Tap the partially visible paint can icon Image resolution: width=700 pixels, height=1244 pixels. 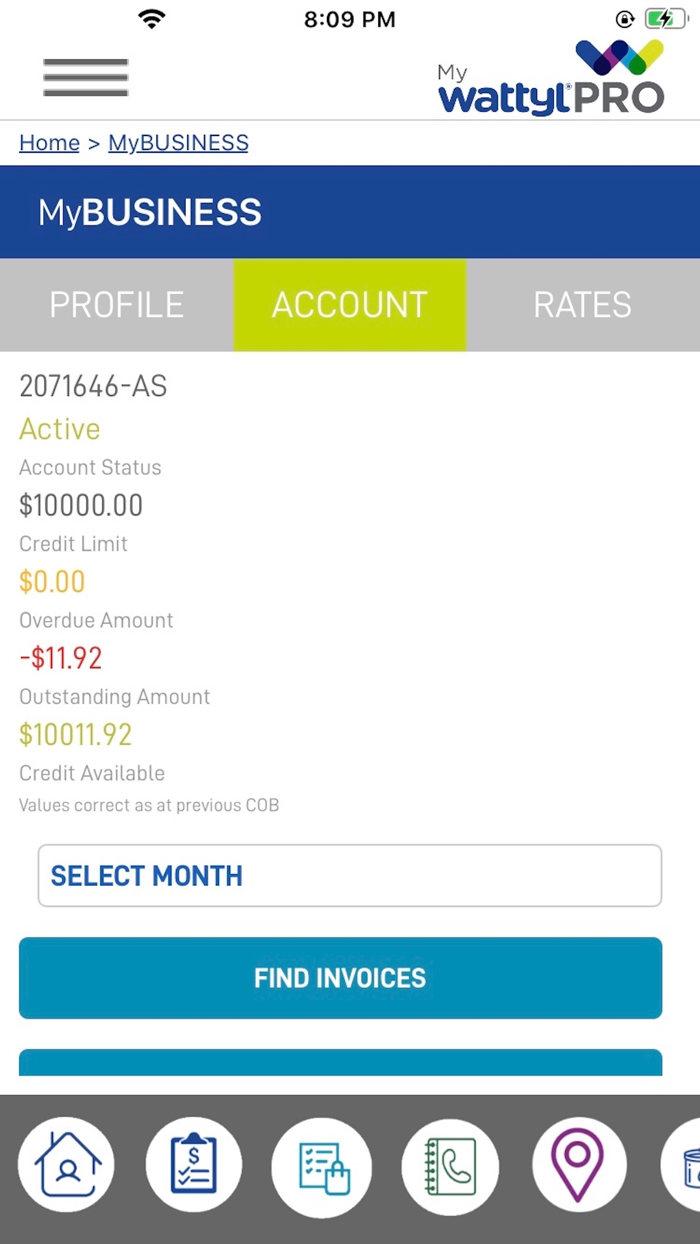(x=685, y=1167)
